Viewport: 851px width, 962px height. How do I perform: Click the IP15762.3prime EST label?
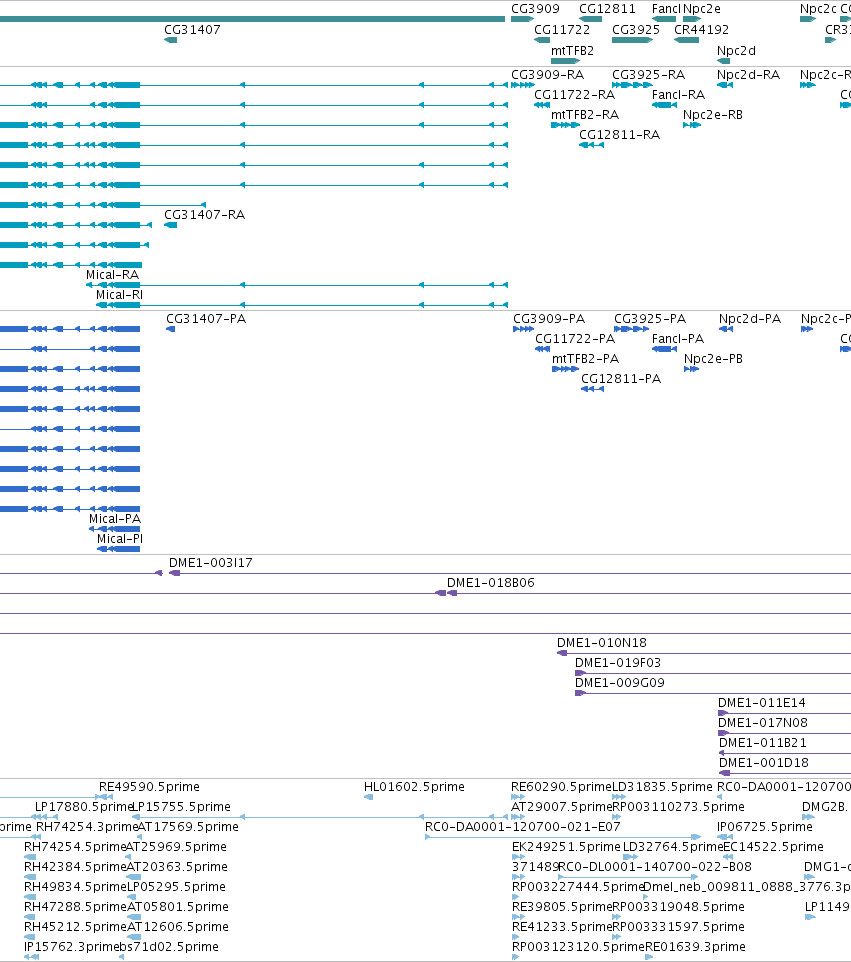[71, 947]
